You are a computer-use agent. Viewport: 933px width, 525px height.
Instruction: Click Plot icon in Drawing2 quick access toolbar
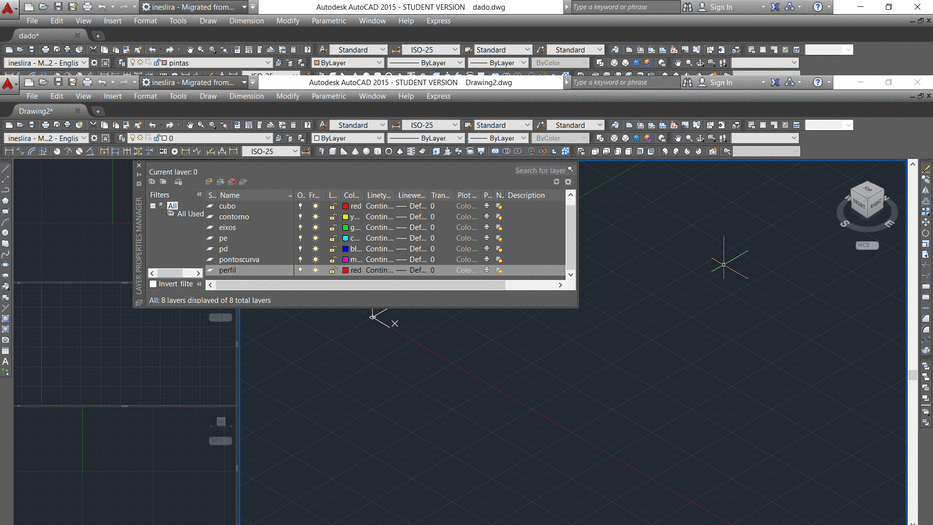pos(87,82)
